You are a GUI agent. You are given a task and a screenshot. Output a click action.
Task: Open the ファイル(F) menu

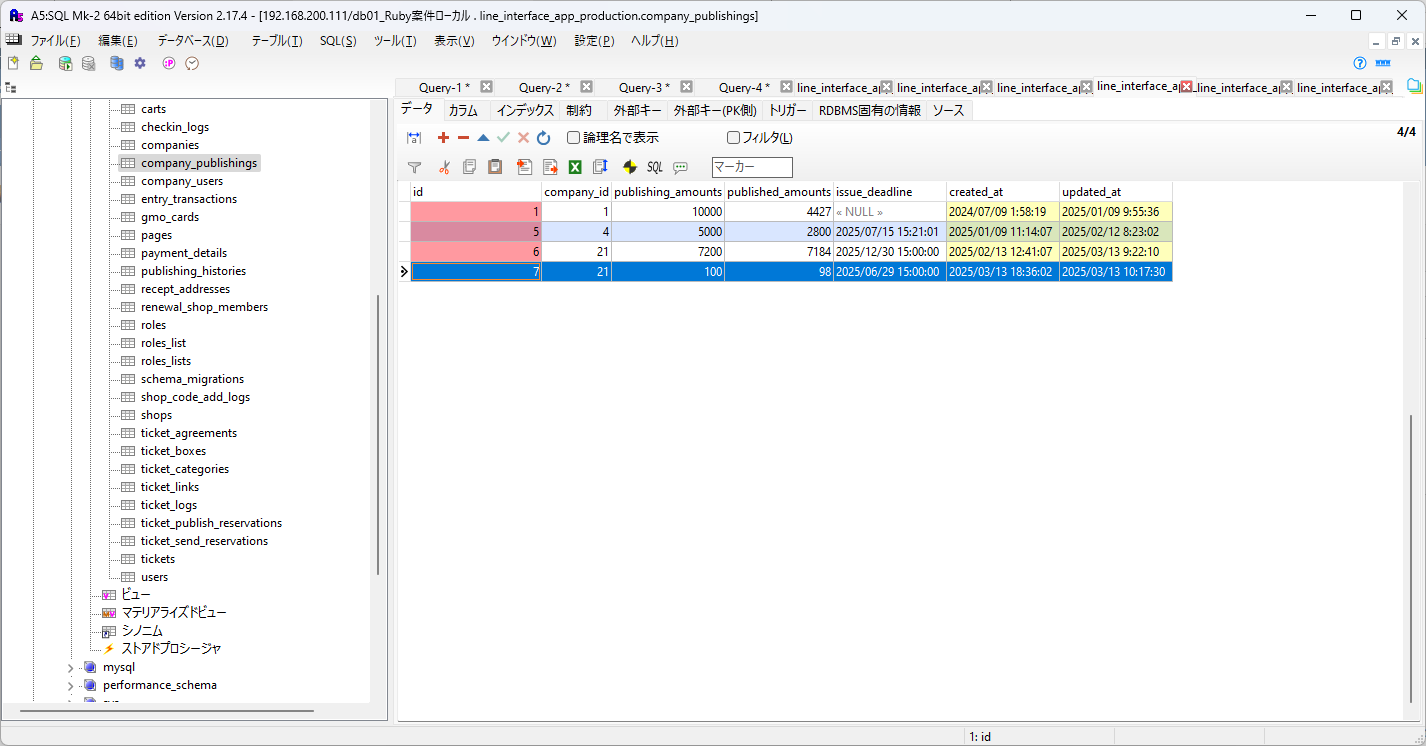[x=55, y=41]
